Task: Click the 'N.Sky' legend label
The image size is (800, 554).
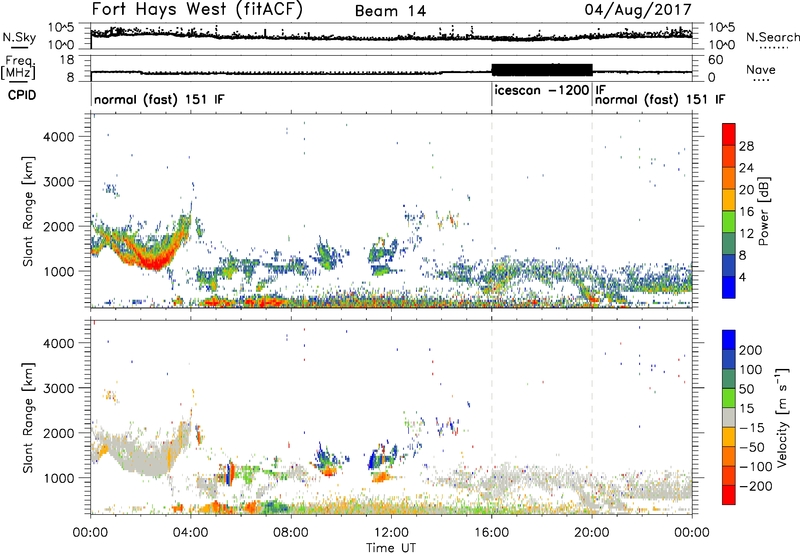Action: [x=19, y=37]
